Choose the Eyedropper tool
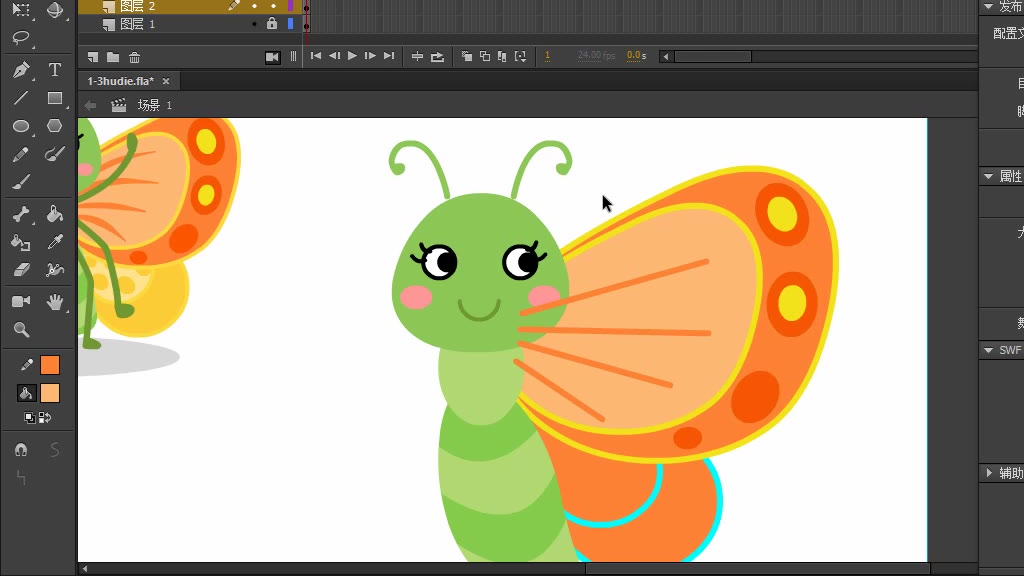This screenshot has width=1024, height=576. click(55, 242)
